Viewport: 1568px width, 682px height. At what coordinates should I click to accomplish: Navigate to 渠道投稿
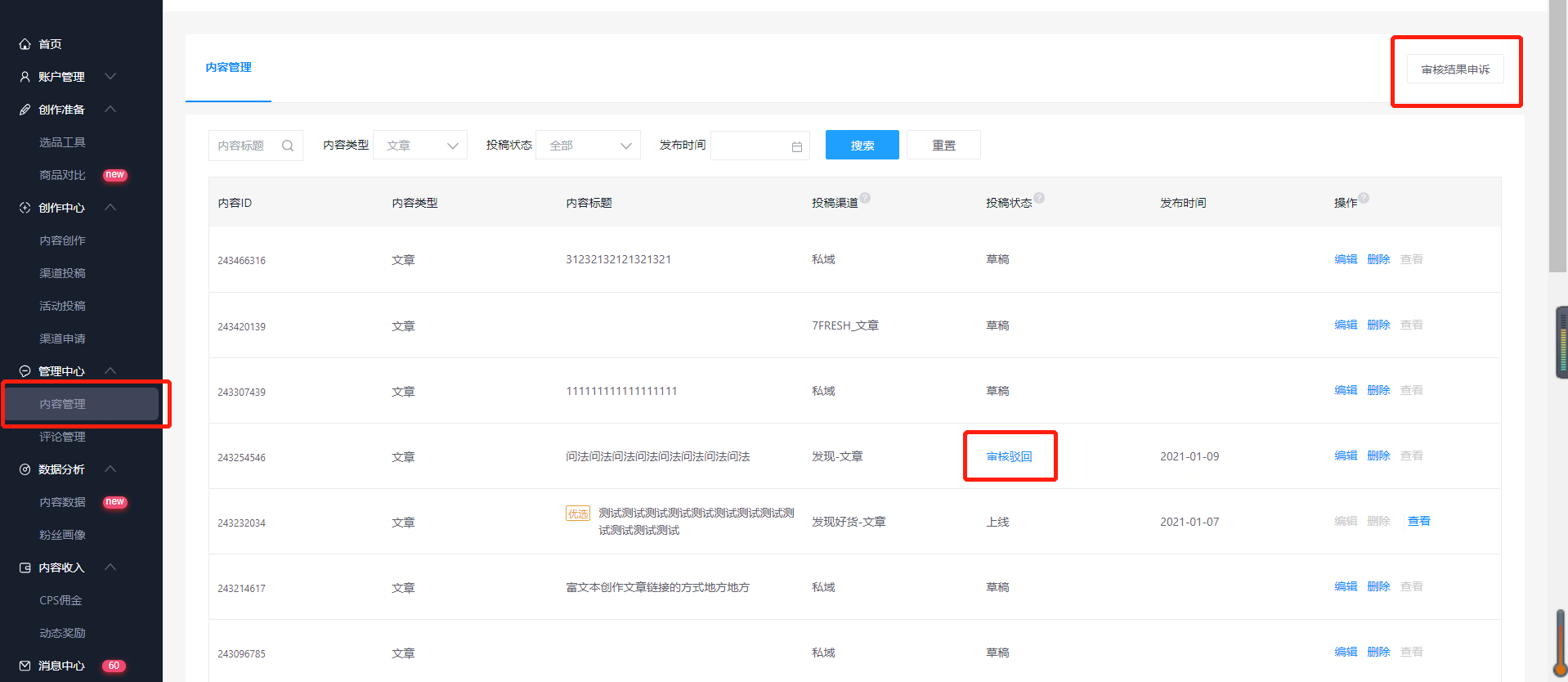click(62, 273)
